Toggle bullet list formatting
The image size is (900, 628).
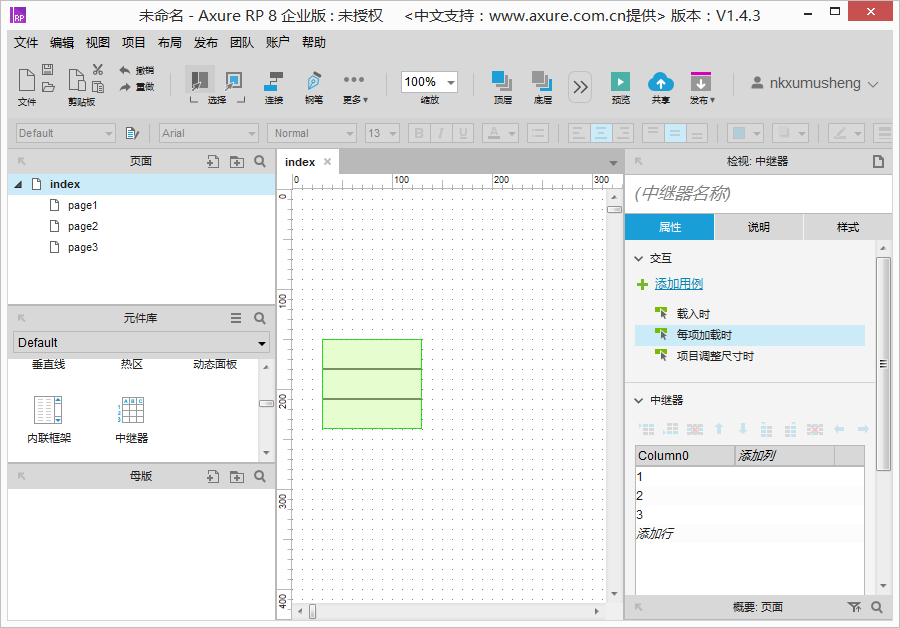(538, 133)
